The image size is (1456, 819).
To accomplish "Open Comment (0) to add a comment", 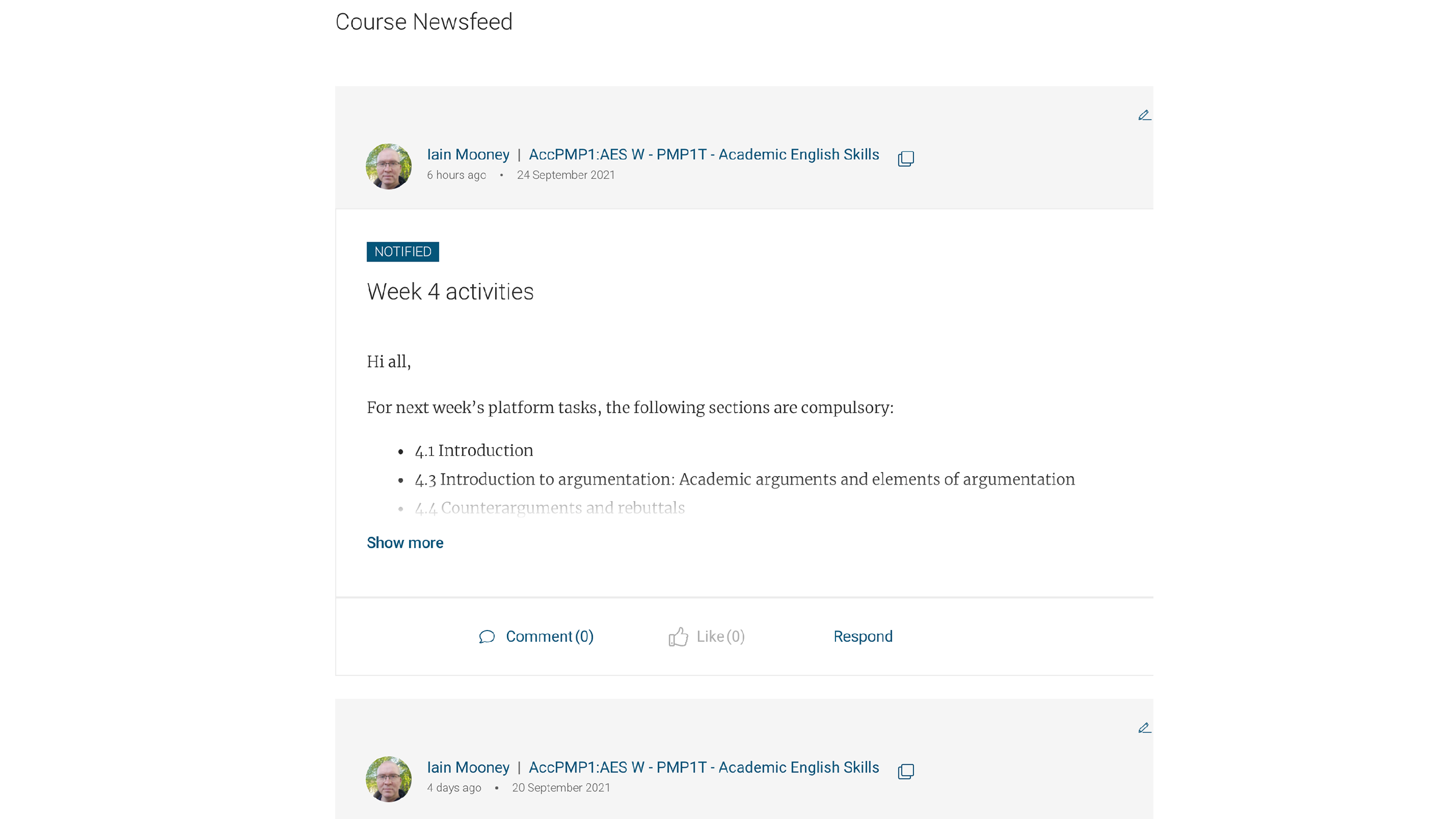I will coord(549,636).
